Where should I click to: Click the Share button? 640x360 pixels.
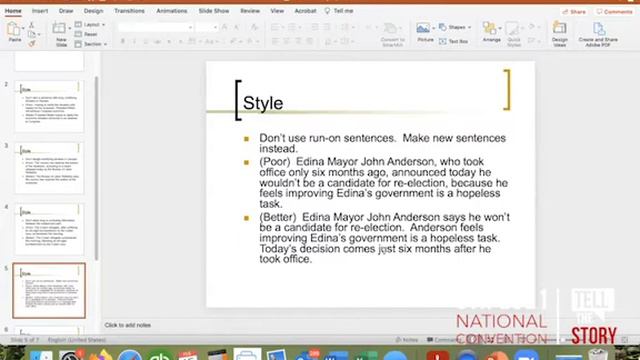click(x=574, y=12)
